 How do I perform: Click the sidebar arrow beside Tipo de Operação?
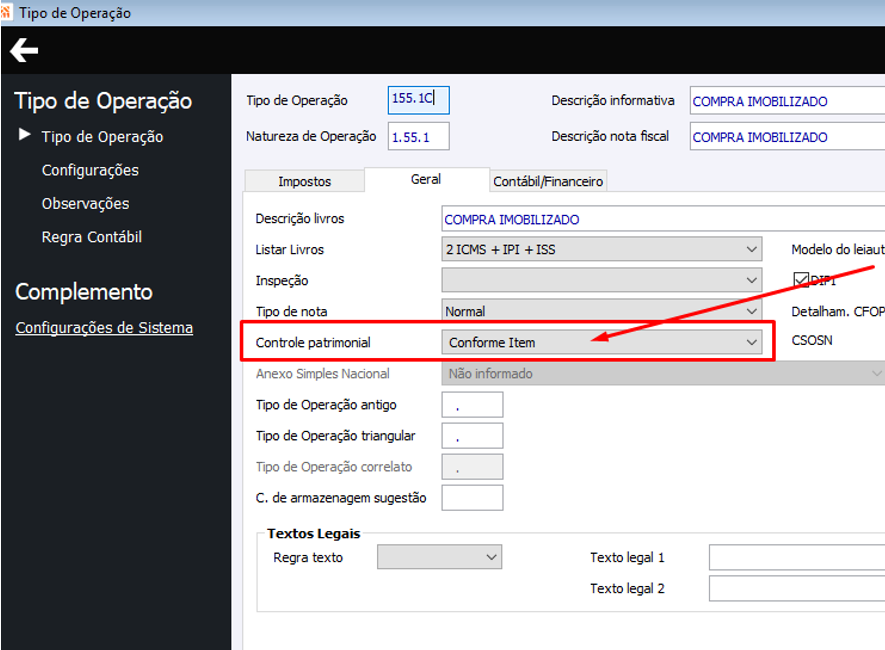tap(24, 134)
